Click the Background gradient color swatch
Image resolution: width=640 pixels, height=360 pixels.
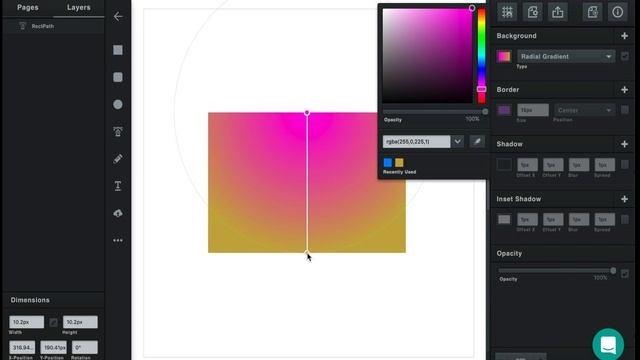pyautogui.click(x=504, y=56)
